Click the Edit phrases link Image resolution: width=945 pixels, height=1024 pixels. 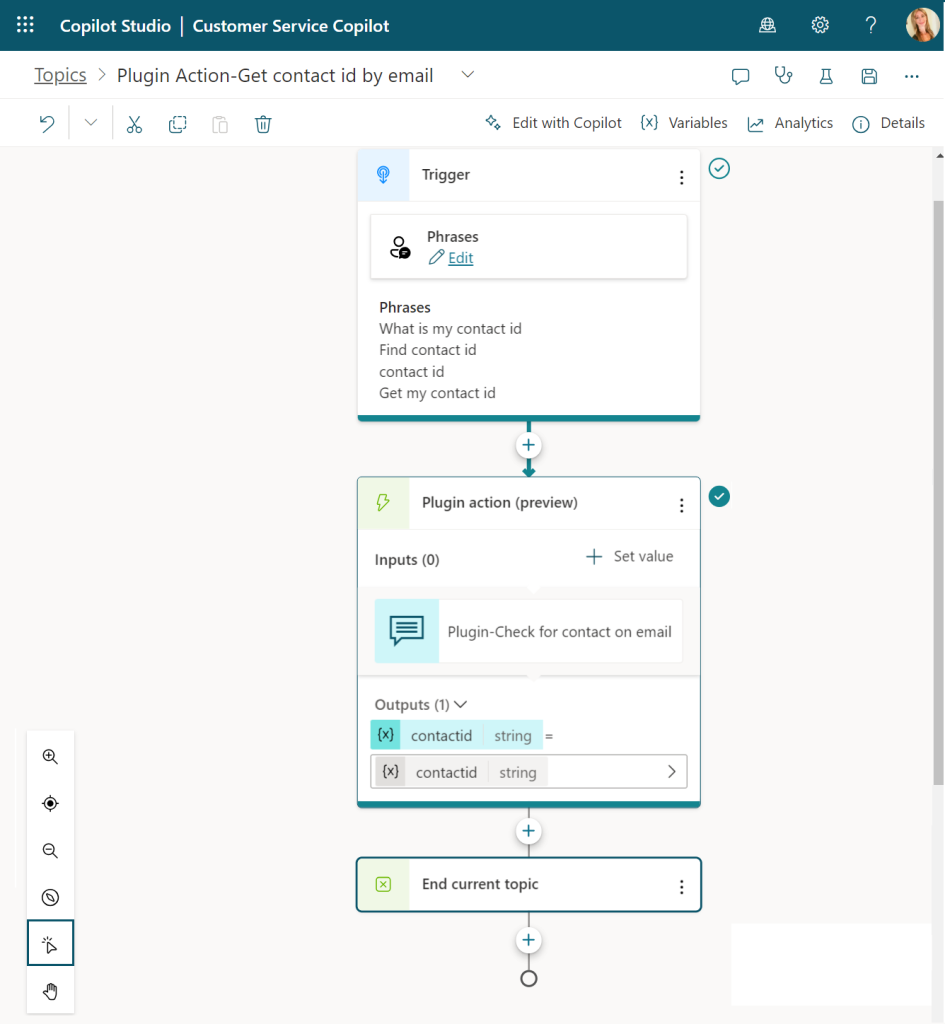click(460, 258)
